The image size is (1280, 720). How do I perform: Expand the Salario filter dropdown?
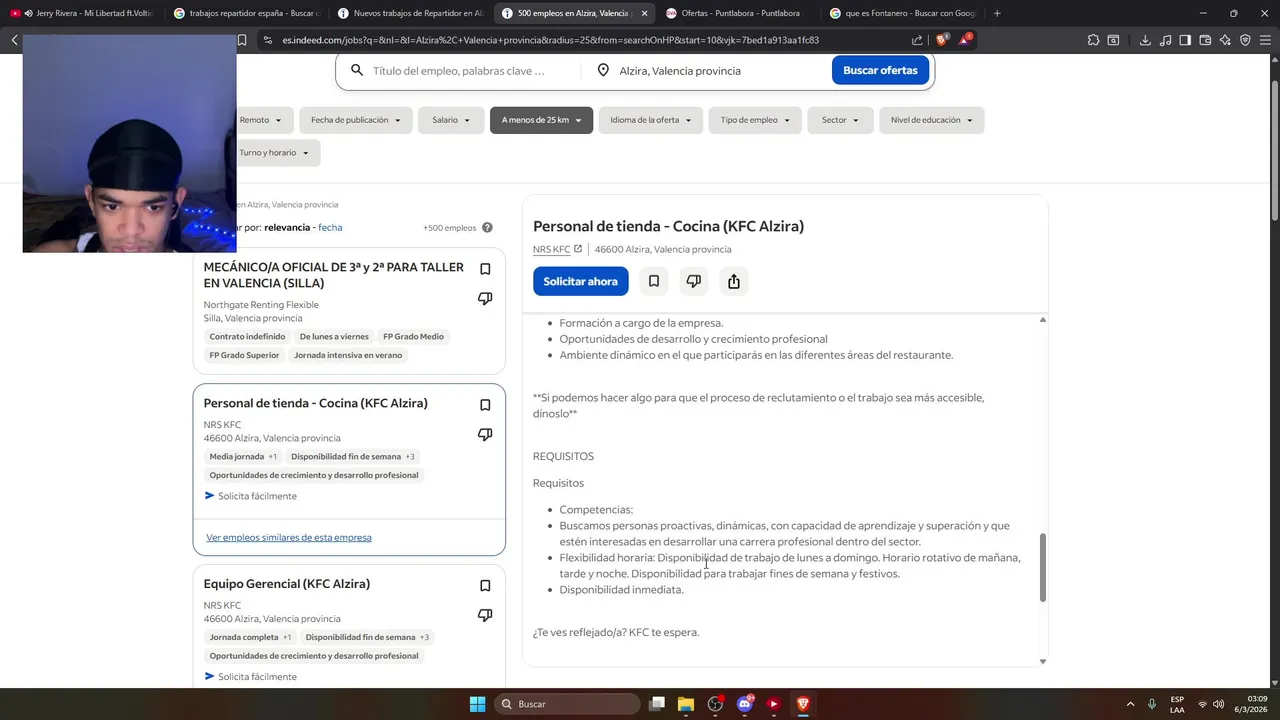pos(451,120)
